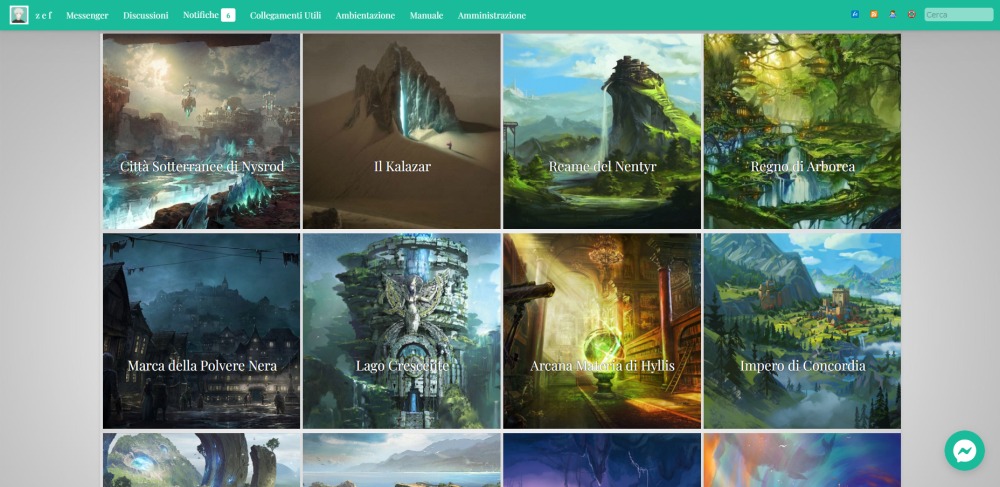Open the blue ForumFree icon

[x=855, y=14]
